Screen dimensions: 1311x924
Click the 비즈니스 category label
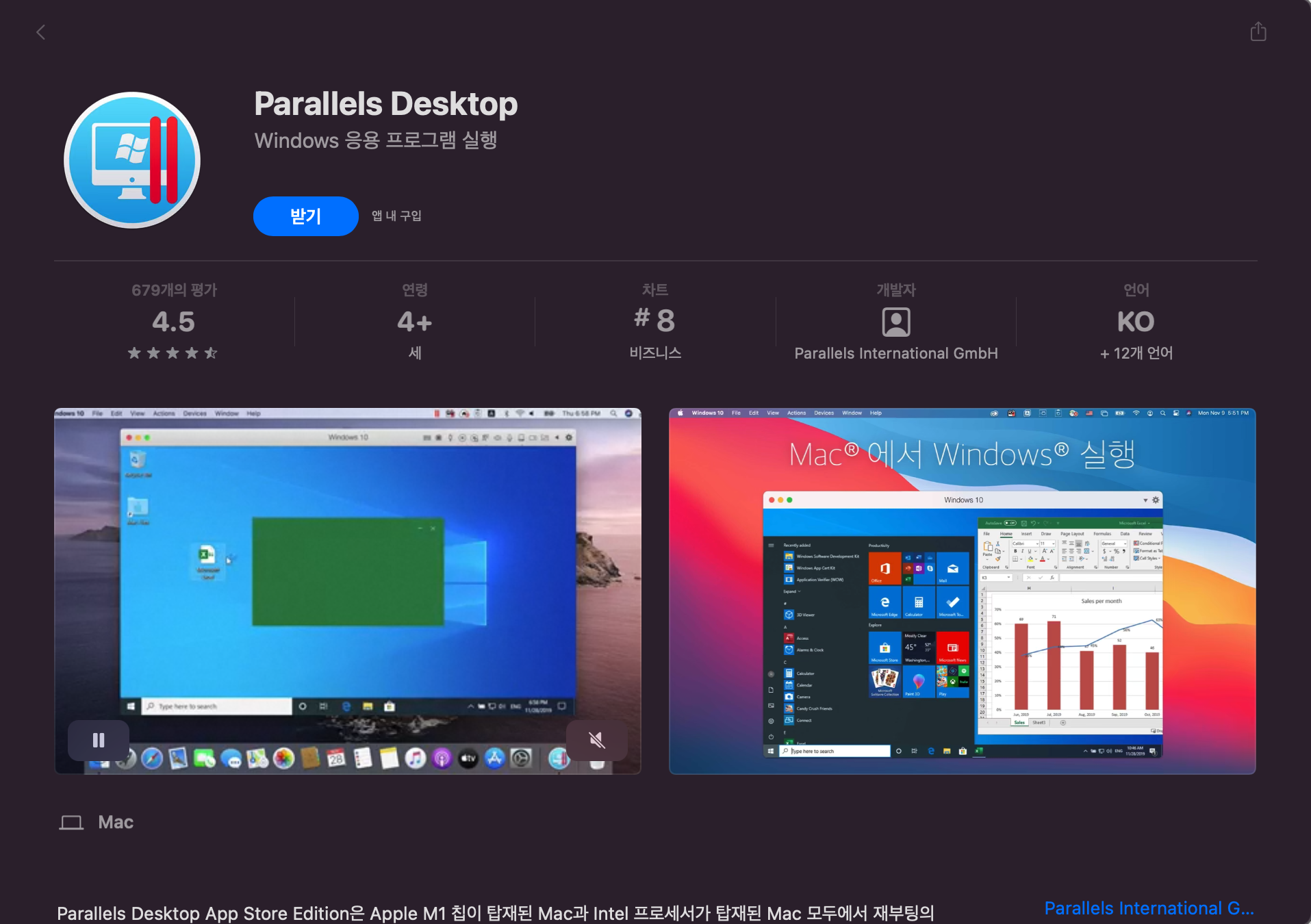(x=655, y=353)
